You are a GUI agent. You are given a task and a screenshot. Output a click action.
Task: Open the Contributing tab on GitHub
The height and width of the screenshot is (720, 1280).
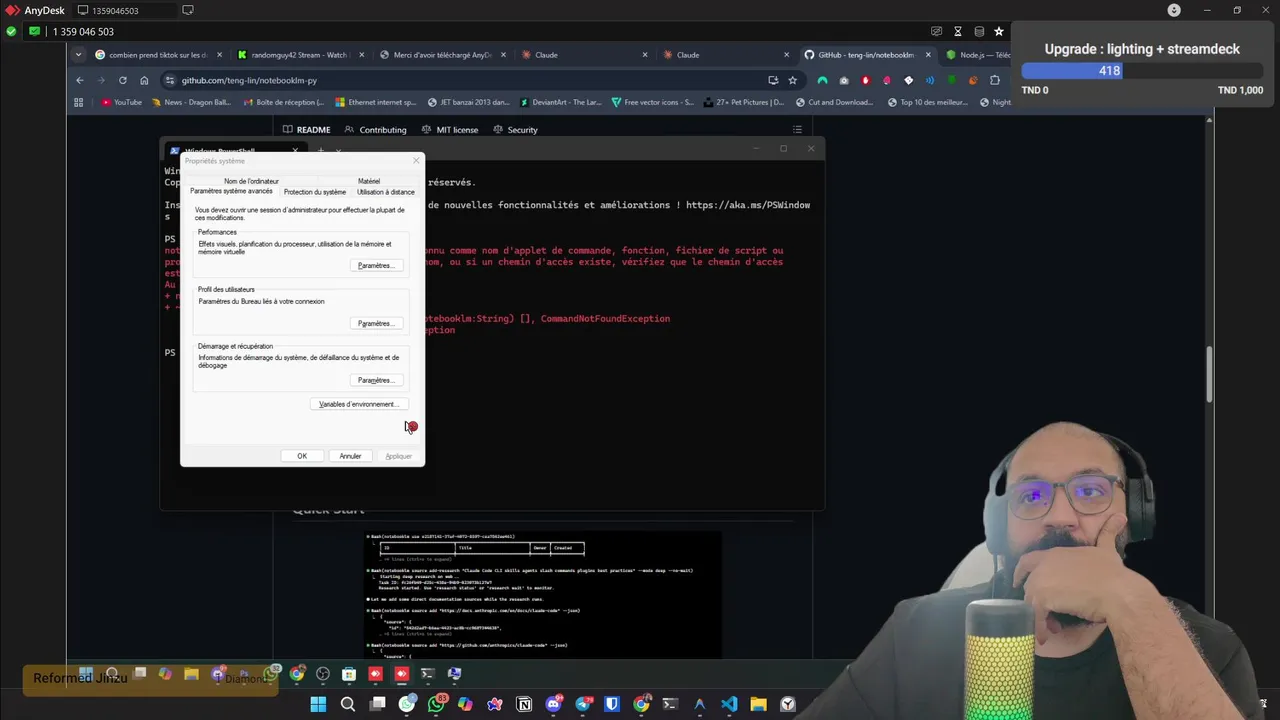click(x=375, y=129)
